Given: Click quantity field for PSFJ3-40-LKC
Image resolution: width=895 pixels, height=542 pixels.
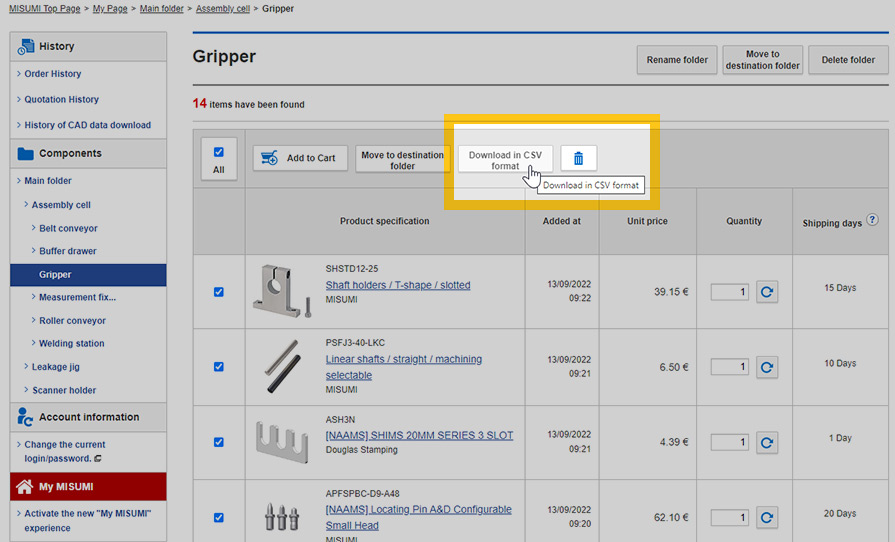Looking at the screenshot, I should pos(730,367).
